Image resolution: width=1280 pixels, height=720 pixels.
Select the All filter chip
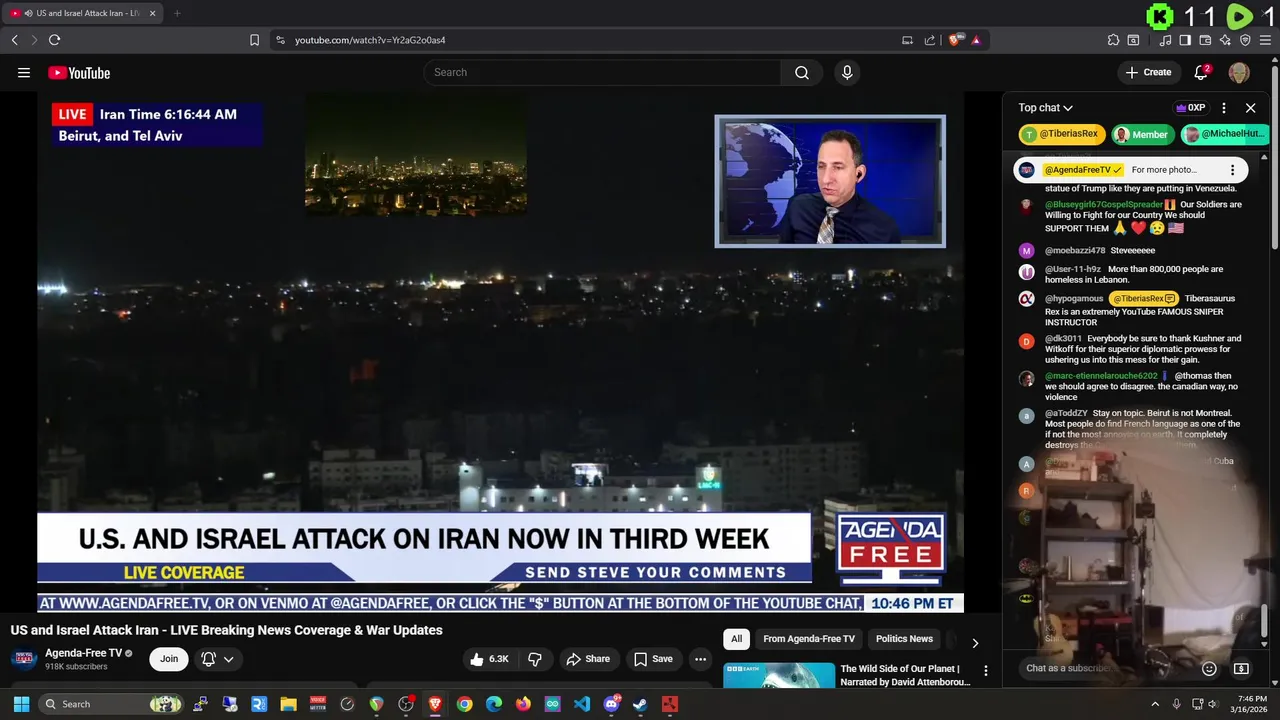pos(736,639)
